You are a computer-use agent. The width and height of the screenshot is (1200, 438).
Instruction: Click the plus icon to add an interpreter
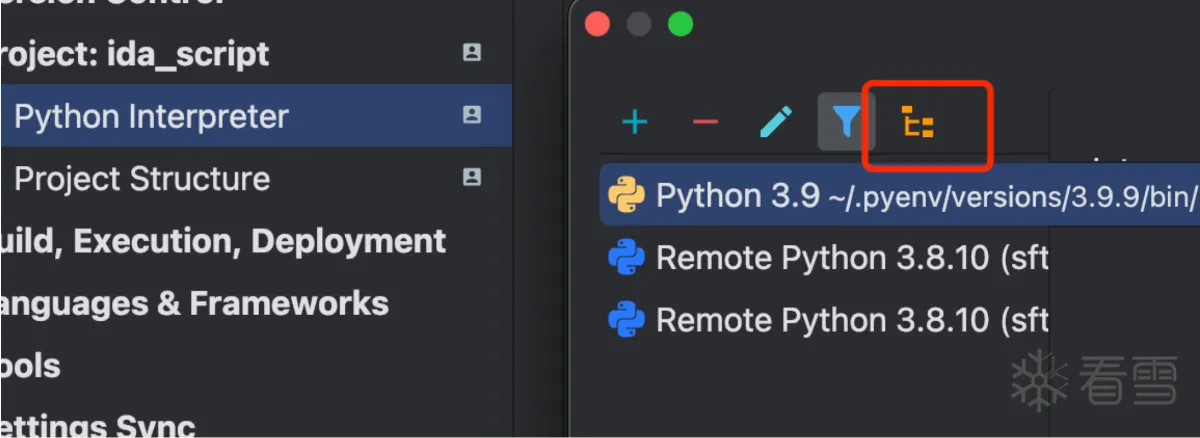(635, 123)
